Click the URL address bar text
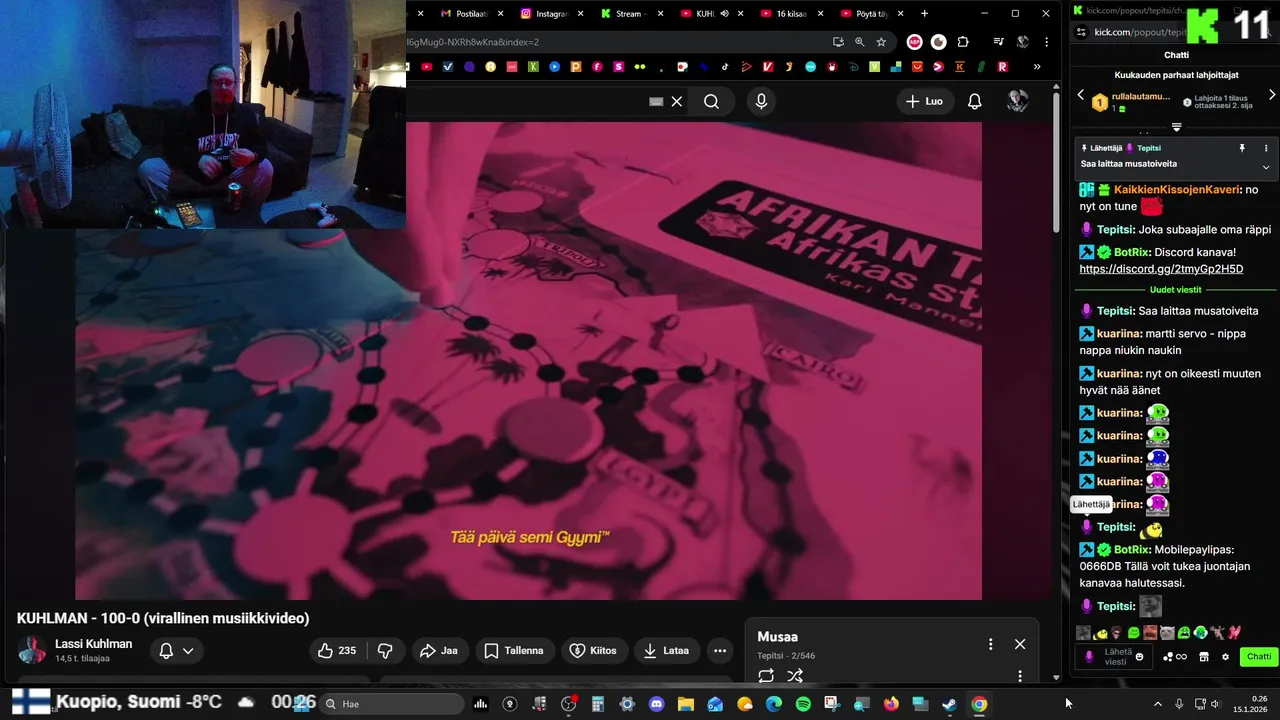Viewport: 1280px width, 720px height. tap(474, 42)
